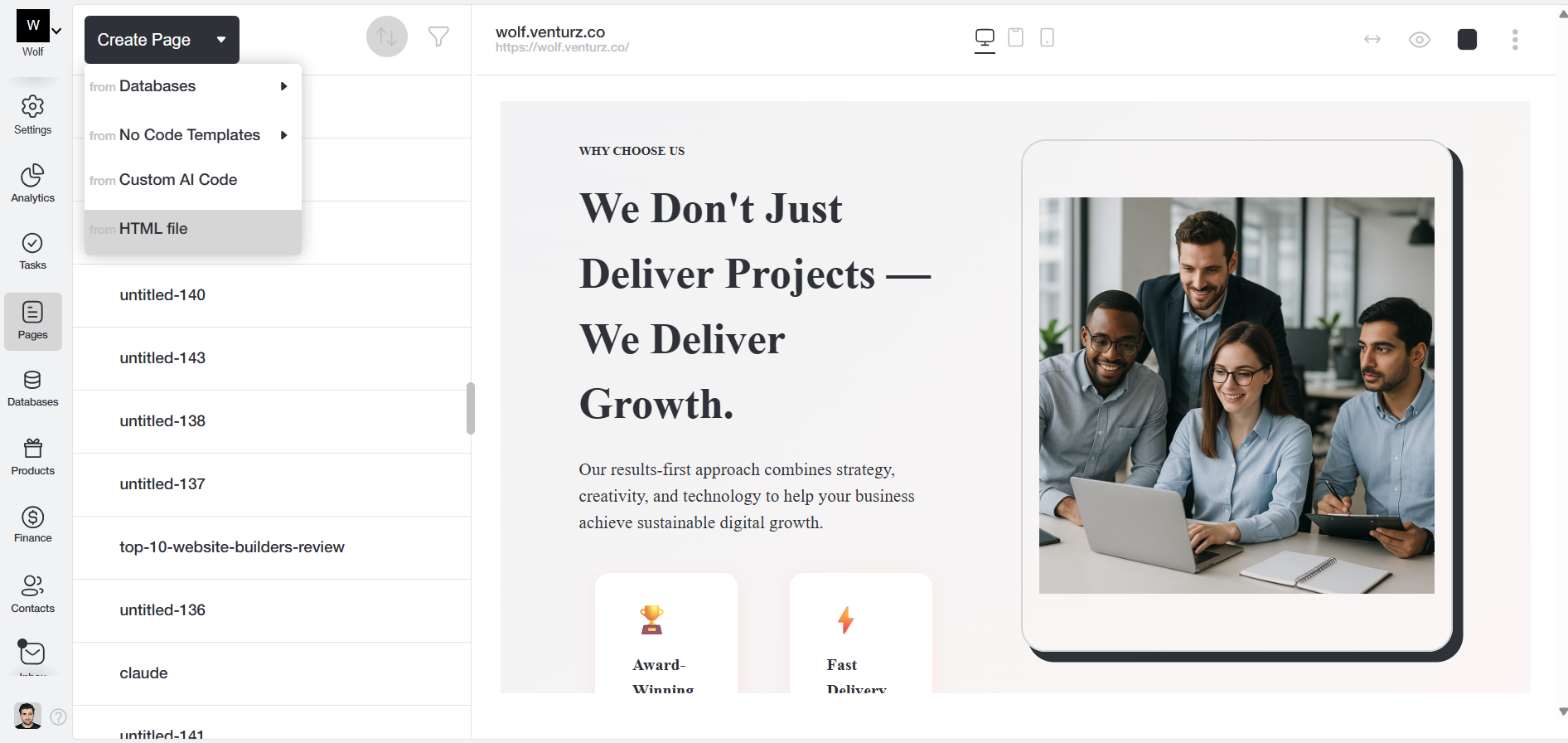The width and height of the screenshot is (1568, 743).
Task: Open the Settings gear in sidebar
Action: (x=32, y=114)
